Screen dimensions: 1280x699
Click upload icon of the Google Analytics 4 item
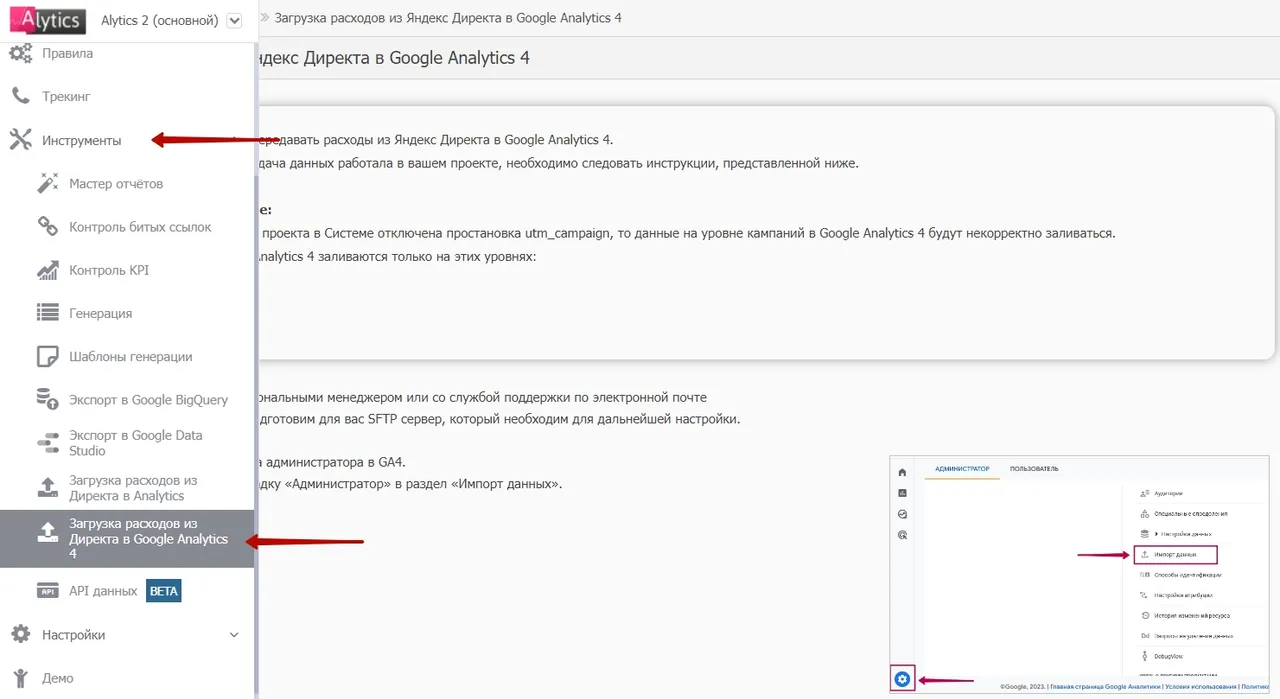pos(47,532)
